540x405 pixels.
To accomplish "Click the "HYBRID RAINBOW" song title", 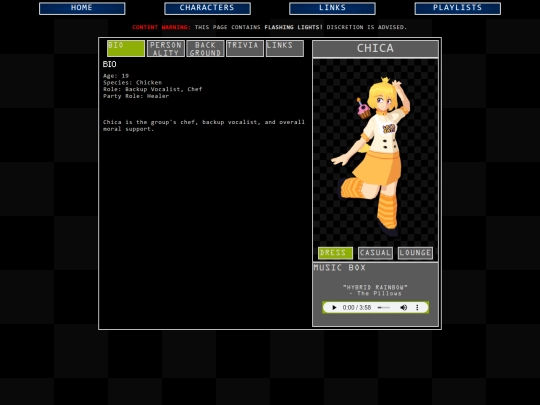I will (x=375, y=287).
